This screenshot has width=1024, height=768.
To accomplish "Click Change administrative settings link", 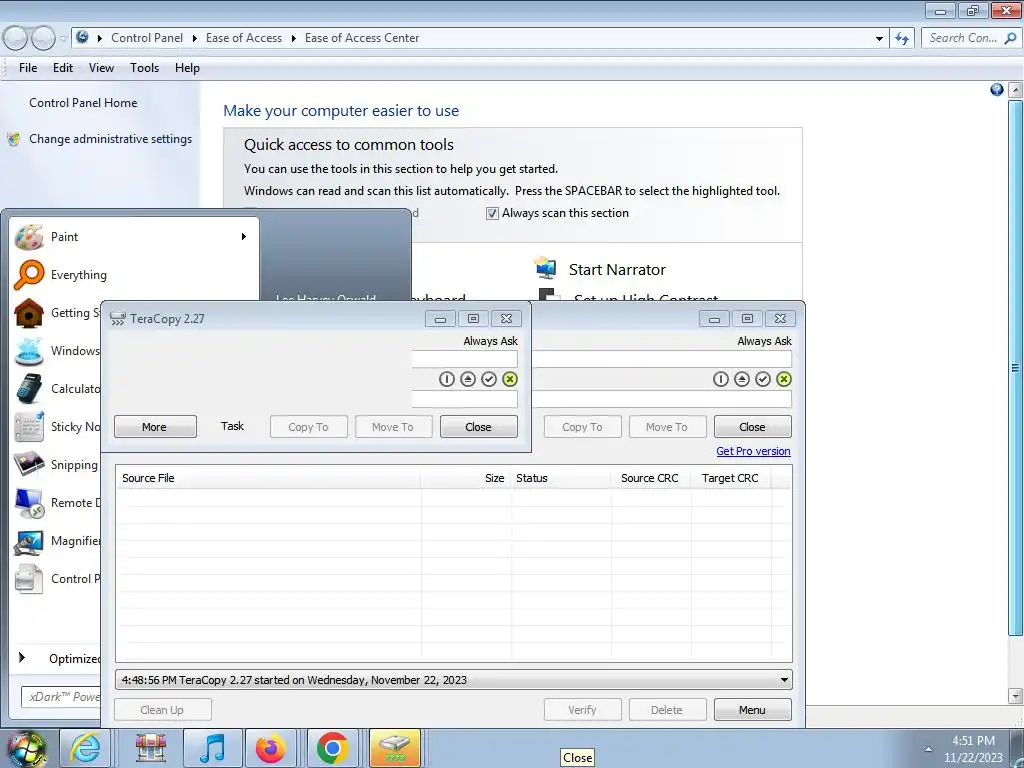I will tap(110, 139).
